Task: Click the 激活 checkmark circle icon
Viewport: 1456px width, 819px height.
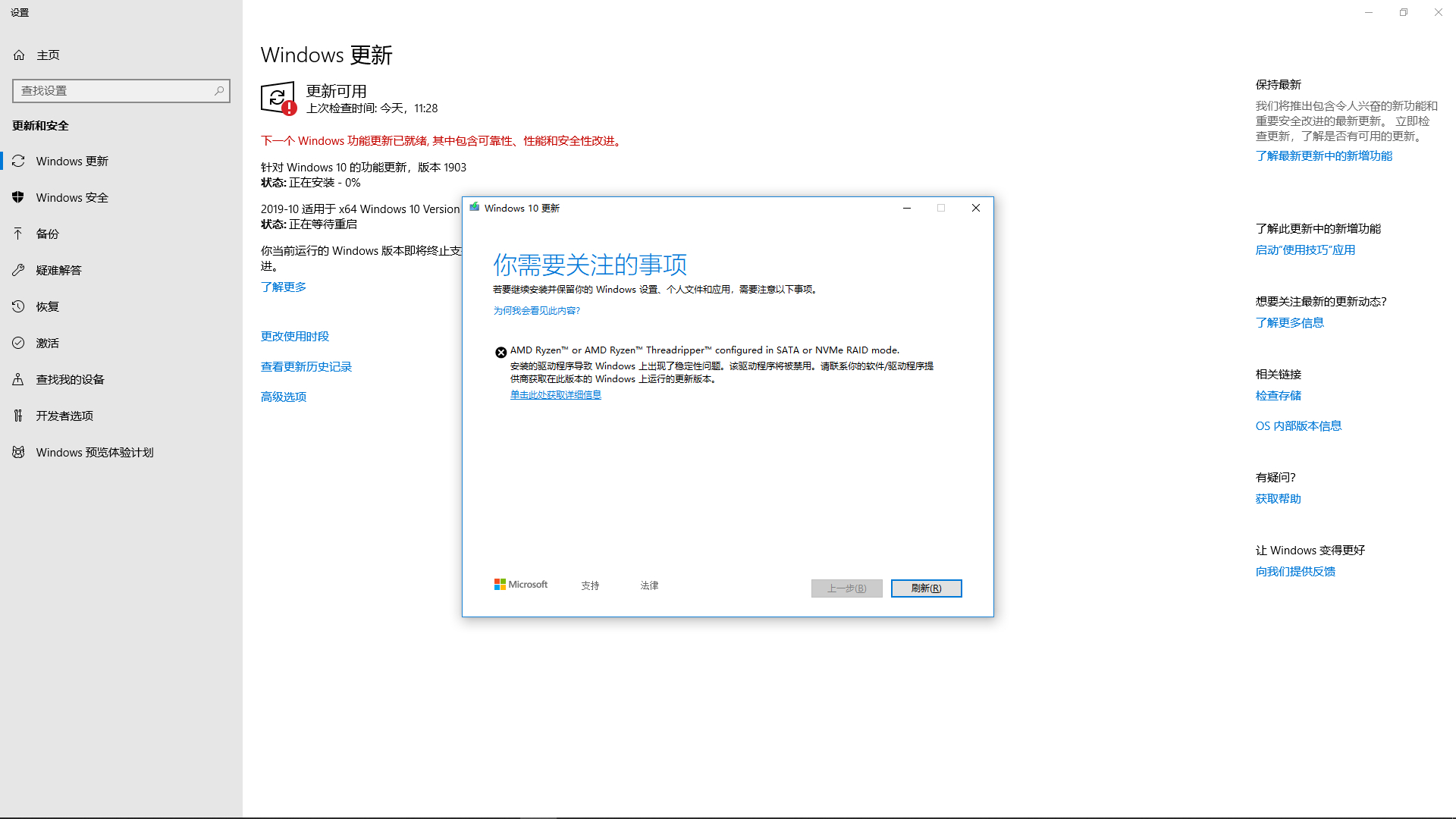Action: point(19,344)
